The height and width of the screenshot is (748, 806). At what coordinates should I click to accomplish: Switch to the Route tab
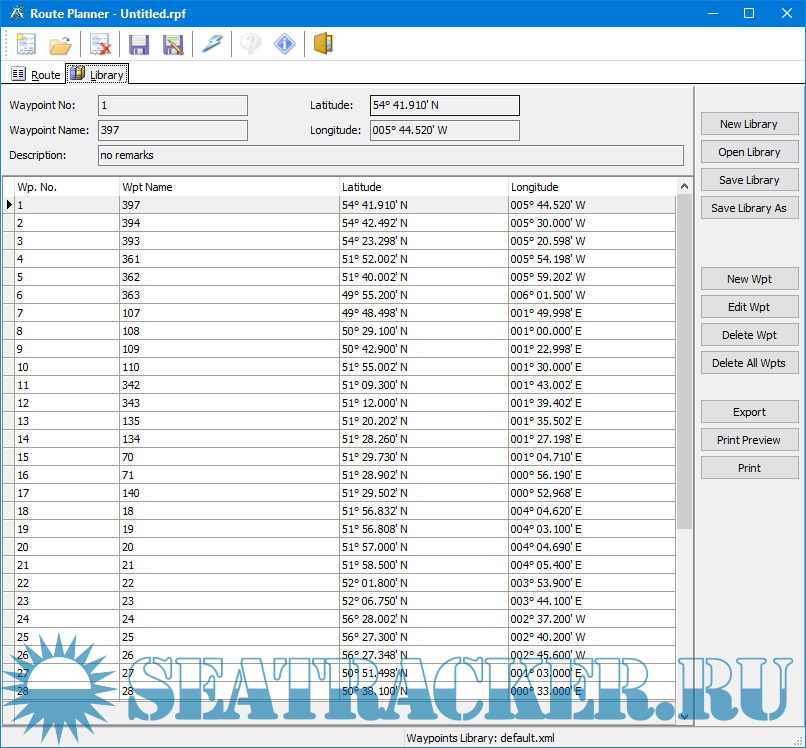pos(36,75)
